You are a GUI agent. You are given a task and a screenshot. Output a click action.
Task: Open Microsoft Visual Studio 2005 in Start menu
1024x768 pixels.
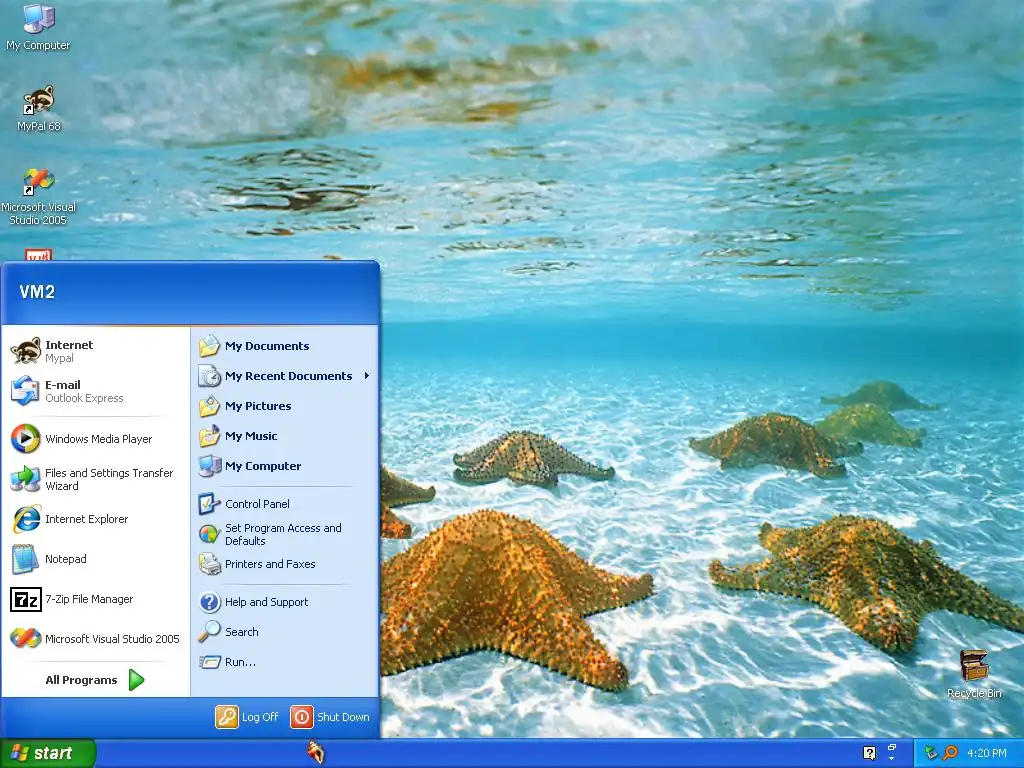pos(95,639)
